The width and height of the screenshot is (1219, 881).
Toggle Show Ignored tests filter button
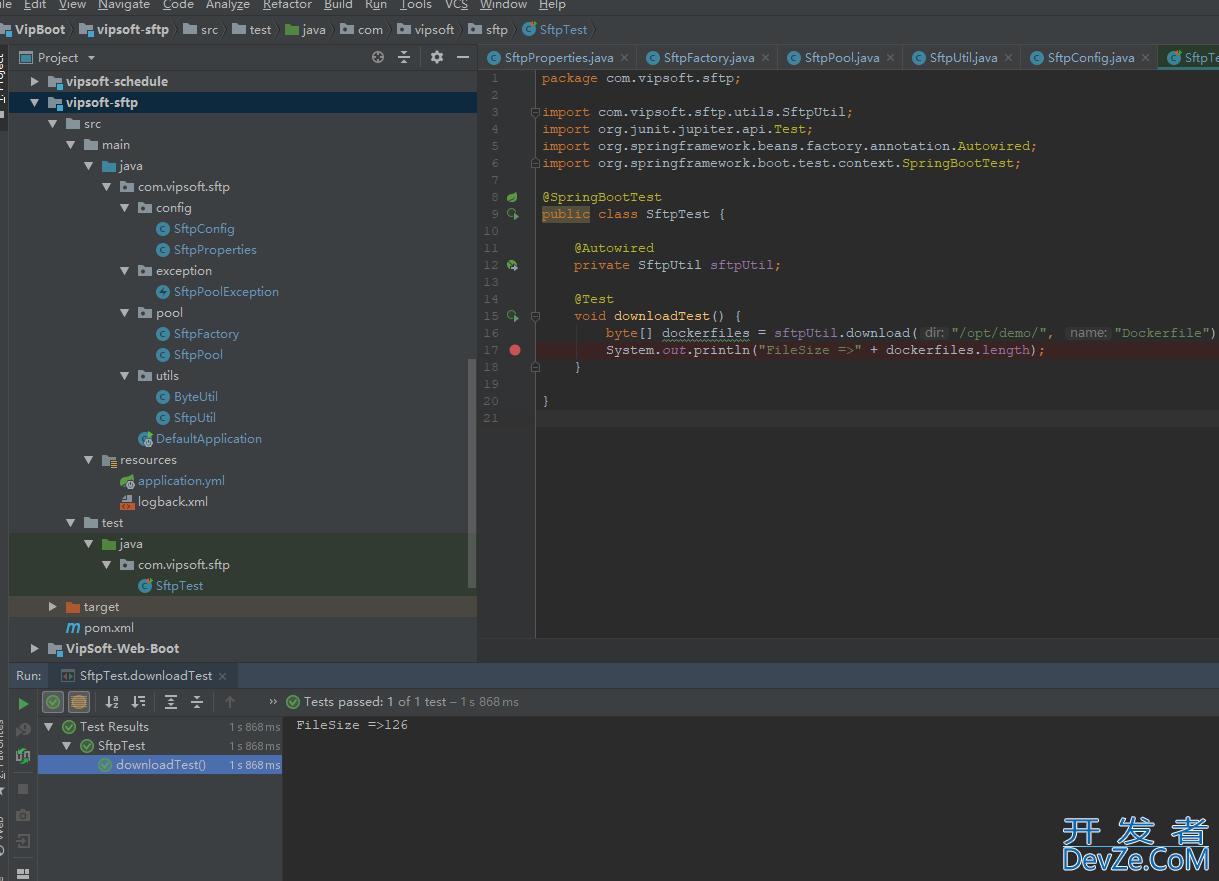tap(78, 702)
